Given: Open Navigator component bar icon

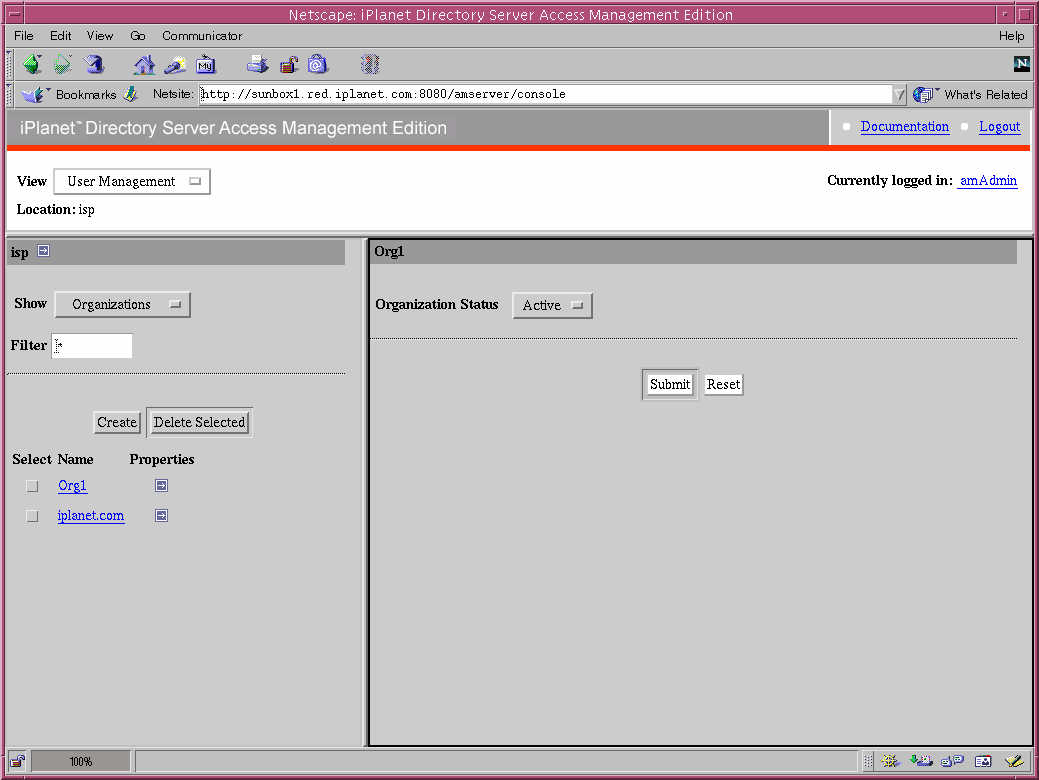Looking at the screenshot, I should (889, 761).
